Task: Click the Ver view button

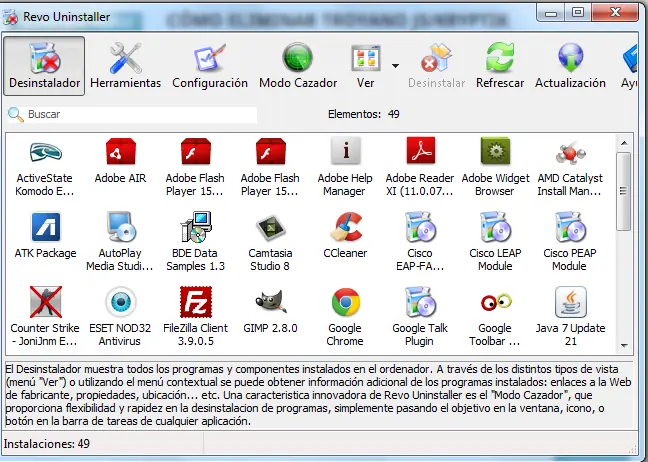Action: 366,66
